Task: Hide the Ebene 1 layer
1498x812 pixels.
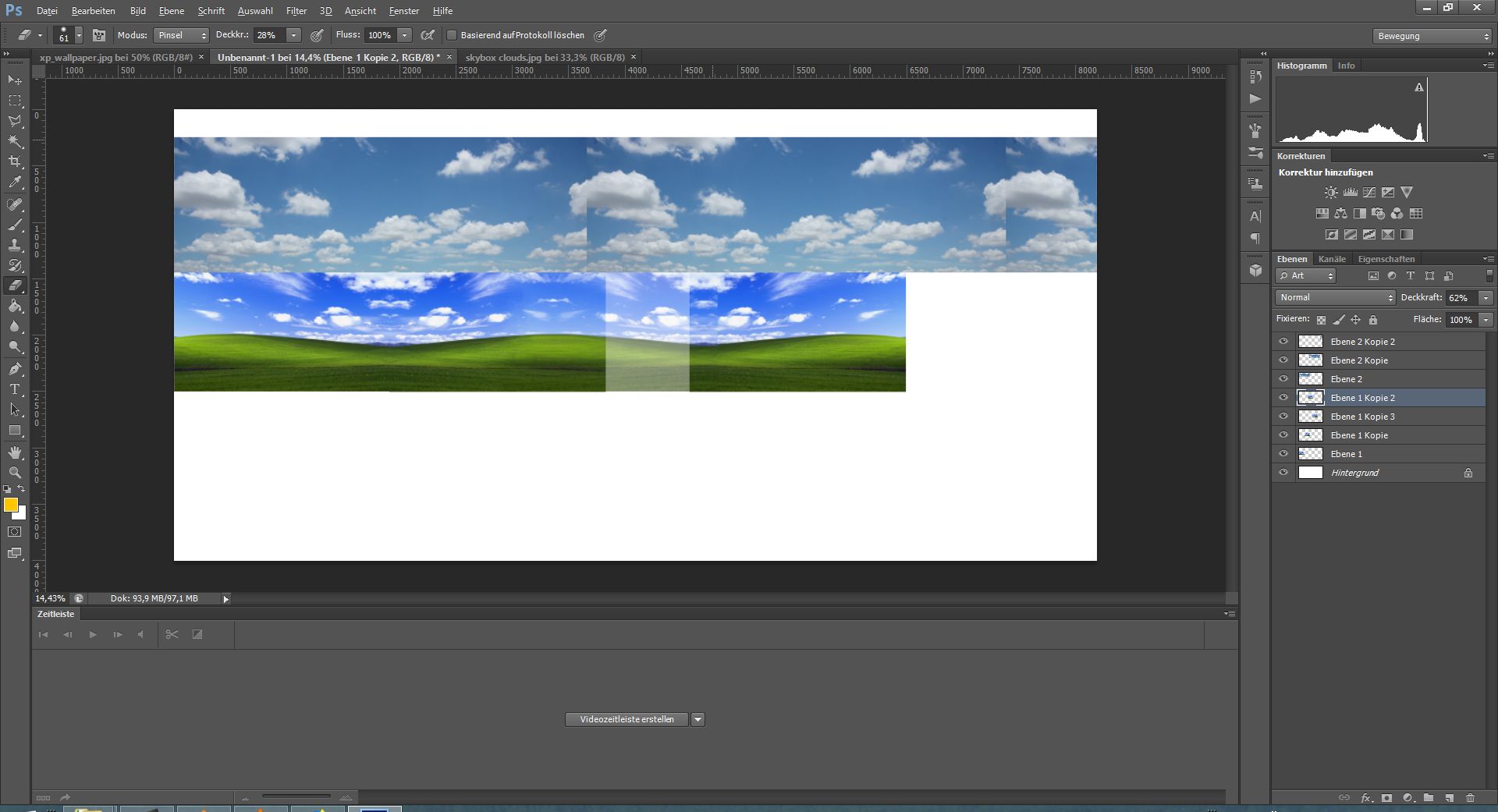Action: [x=1283, y=453]
